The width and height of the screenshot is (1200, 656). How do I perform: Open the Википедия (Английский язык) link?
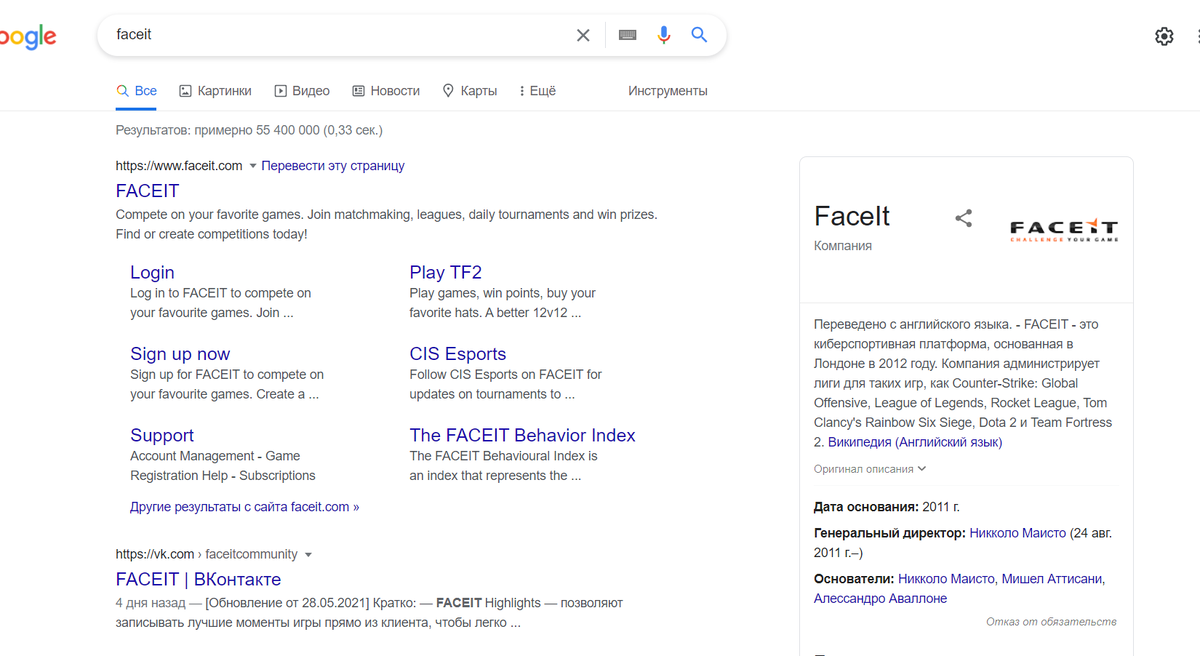pyautogui.click(x=915, y=442)
